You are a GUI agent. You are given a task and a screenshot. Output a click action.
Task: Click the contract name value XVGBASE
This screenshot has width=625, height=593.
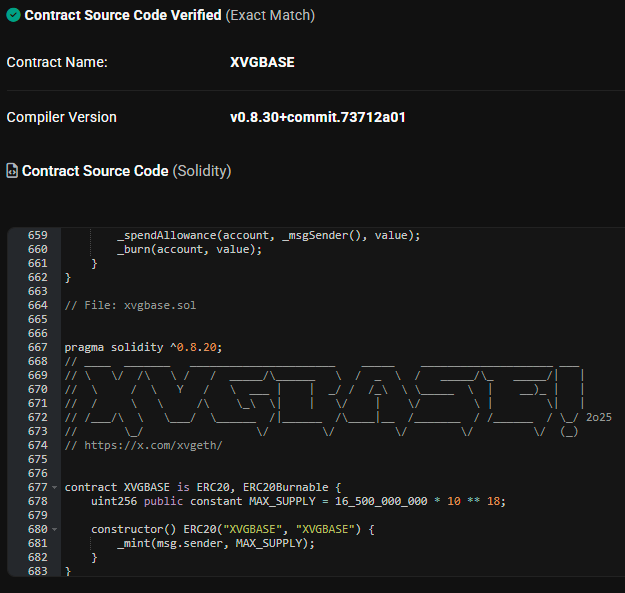(262, 62)
